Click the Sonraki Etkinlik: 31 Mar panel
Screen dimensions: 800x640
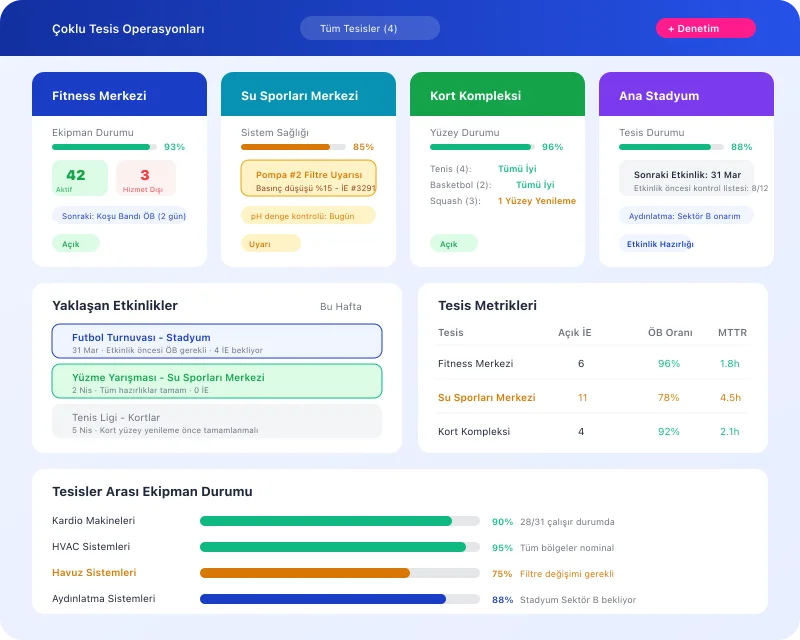(686, 178)
